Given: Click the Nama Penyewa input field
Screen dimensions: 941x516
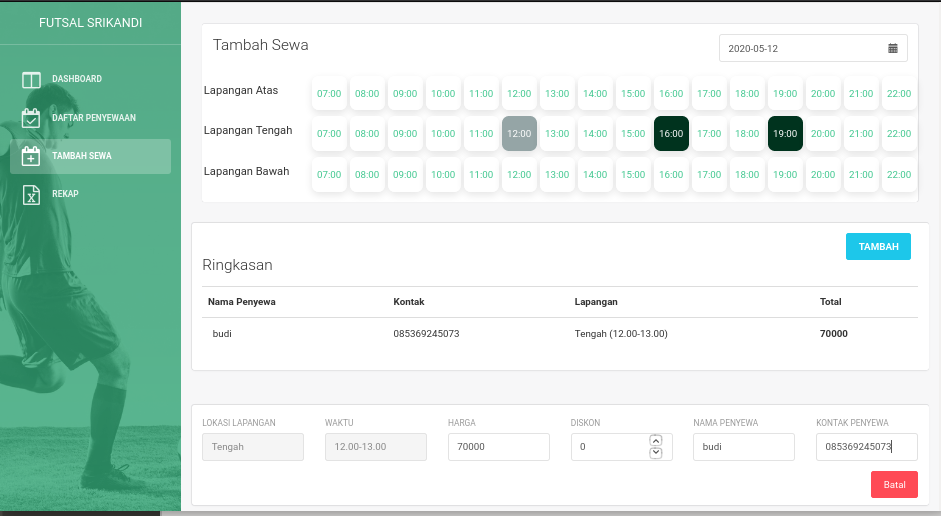Looking at the screenshot, I should (x=743, y=447).
